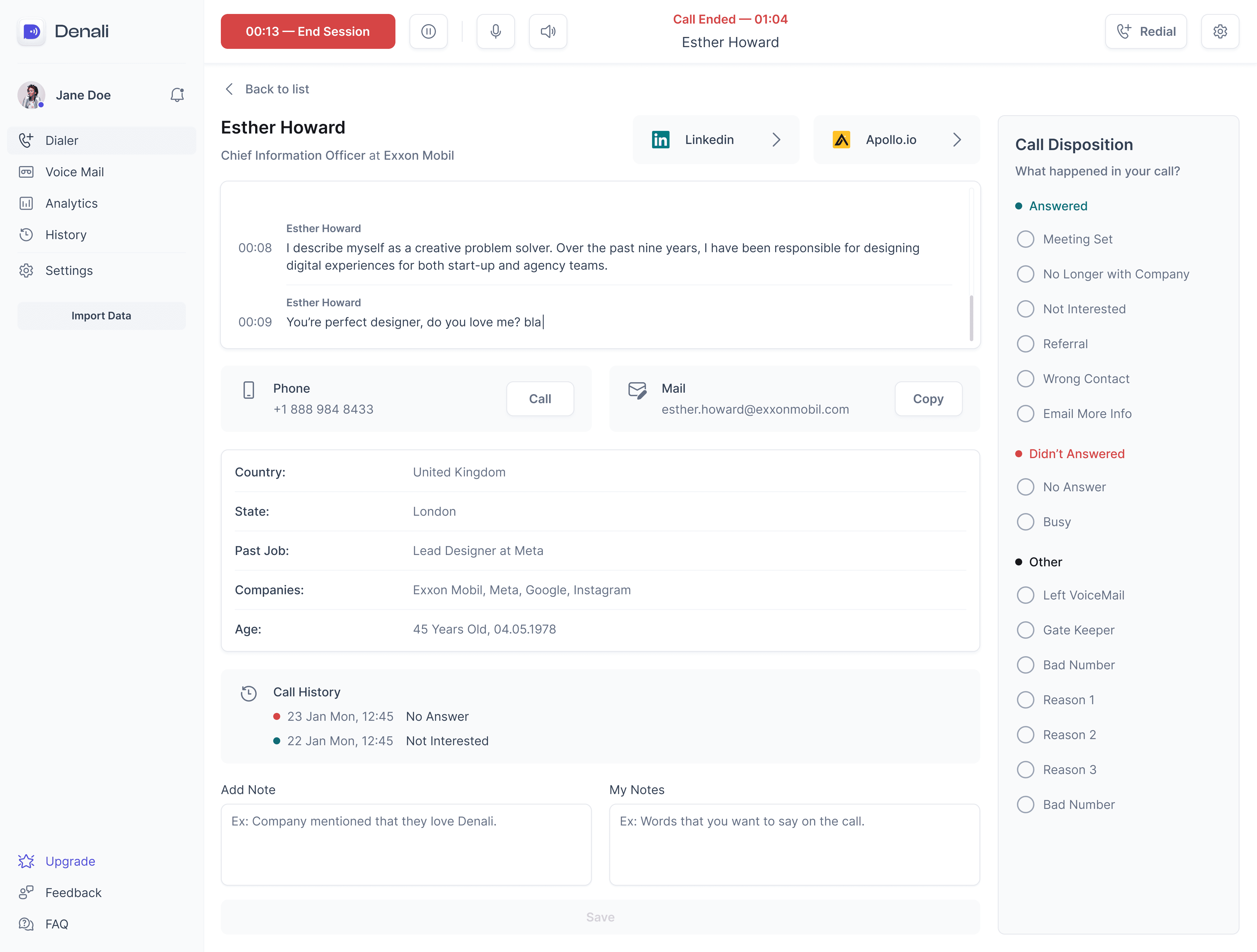This screenshot has height=952, width=1257.
Task: Go back to list
Action: click(x=277, y=89)
